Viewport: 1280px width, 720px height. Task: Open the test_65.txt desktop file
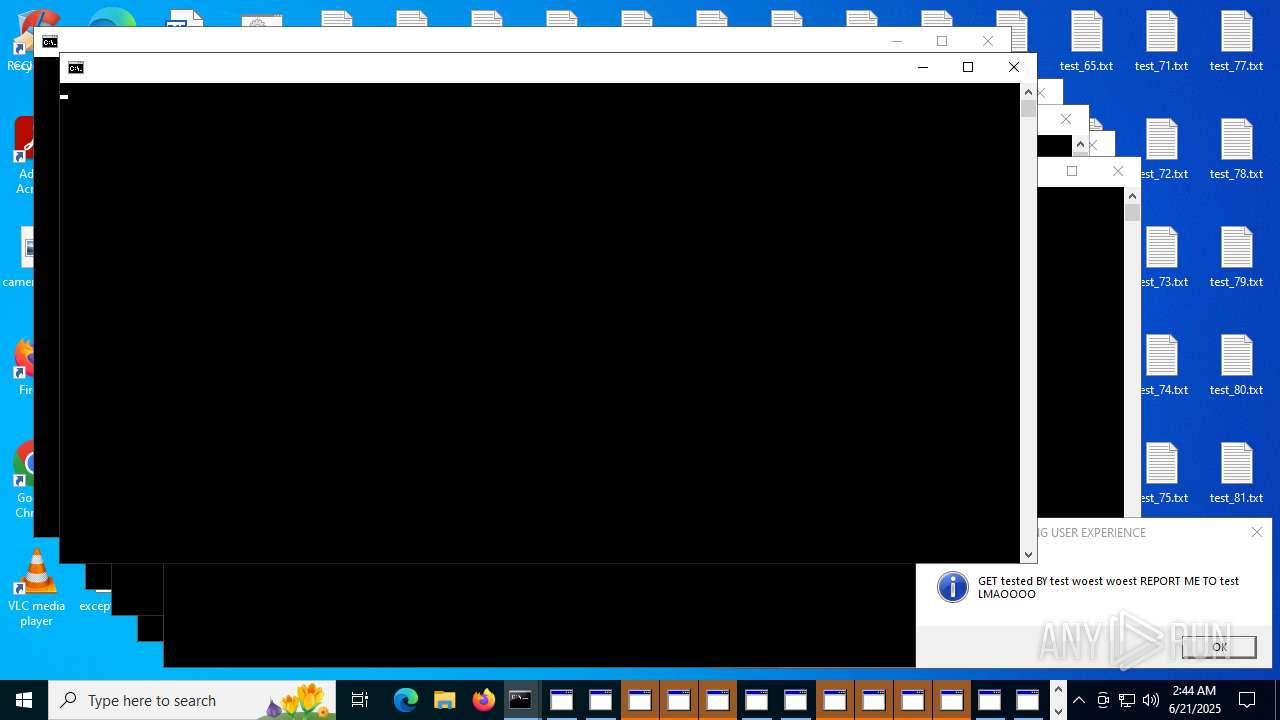click(1086, 42)
